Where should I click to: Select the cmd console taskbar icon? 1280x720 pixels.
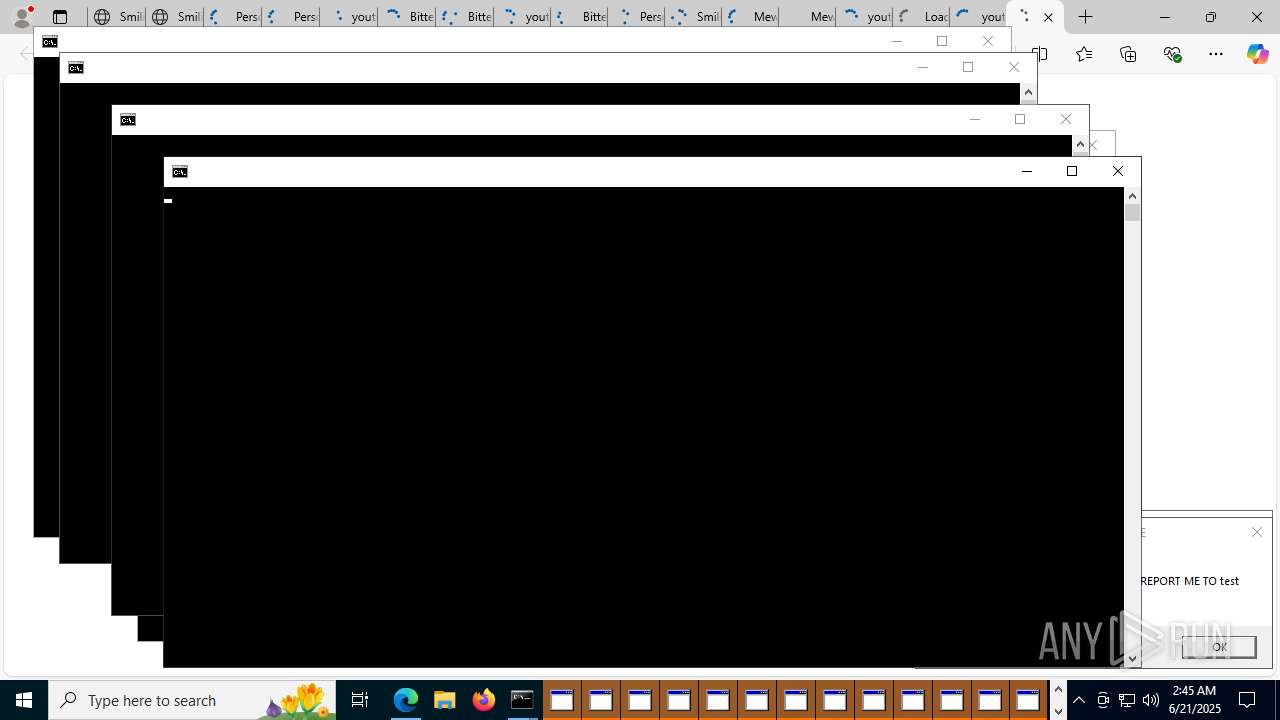[522, 700]
